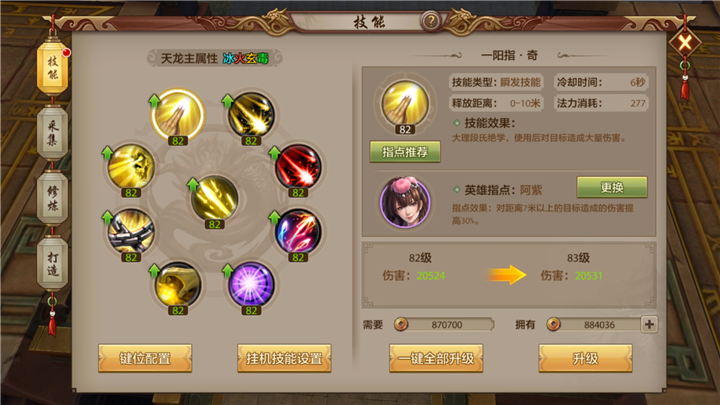Open the 打造 lantern tab
The width and height of the screenshot is (720, 405).
click(53, 264)
